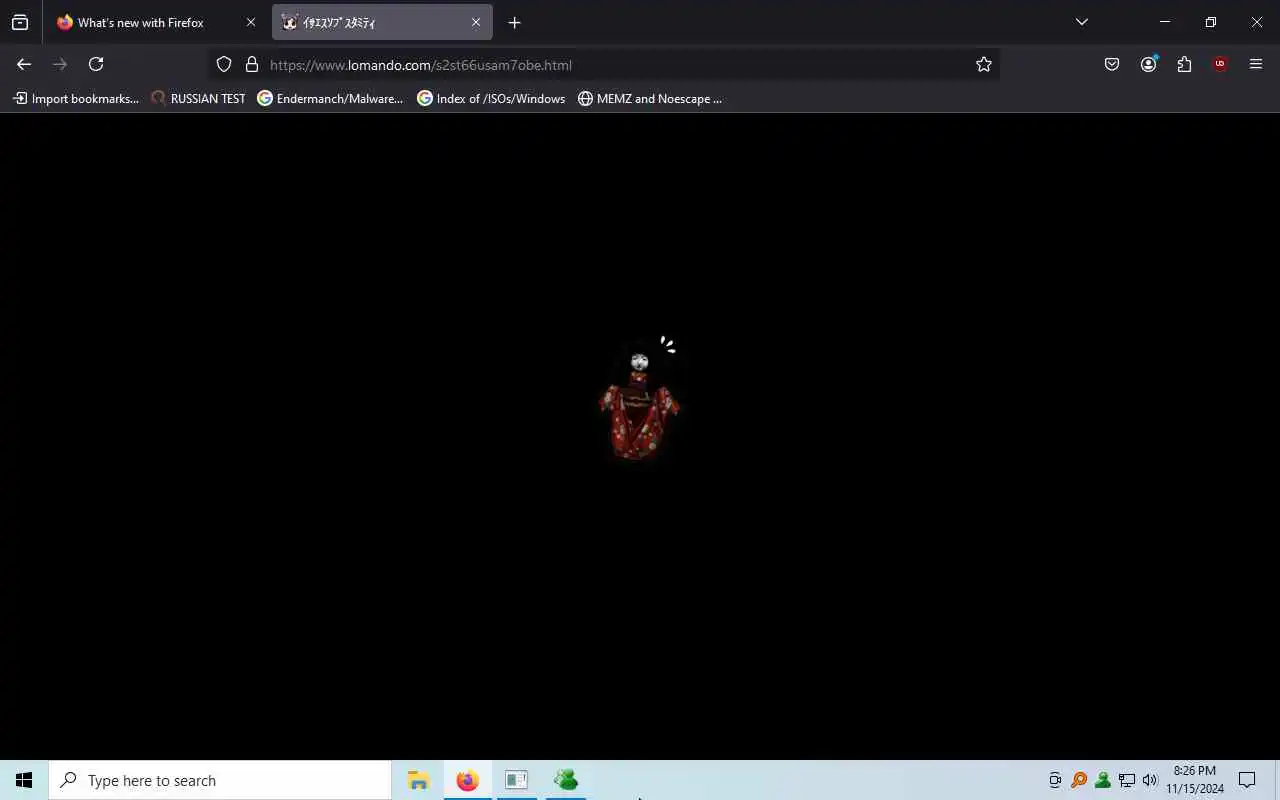
Task: Open green figure app on taskbar
Action: (x=566, y=780)
